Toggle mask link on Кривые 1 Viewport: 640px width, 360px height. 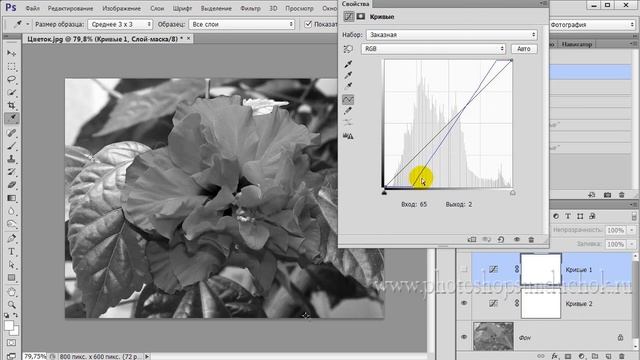[517, 269]
